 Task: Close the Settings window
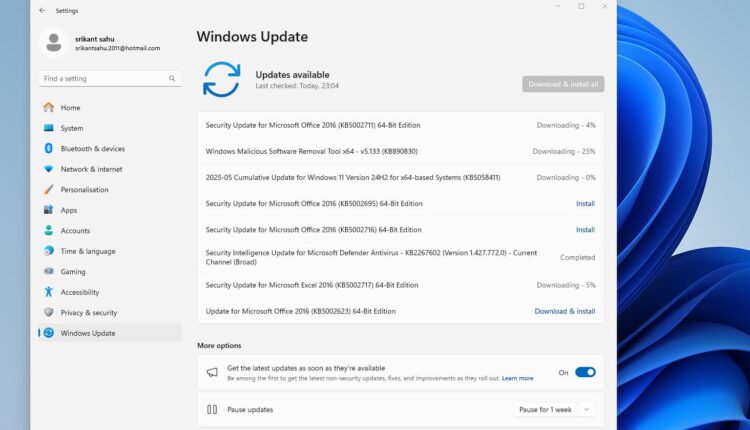pos(605,7)
